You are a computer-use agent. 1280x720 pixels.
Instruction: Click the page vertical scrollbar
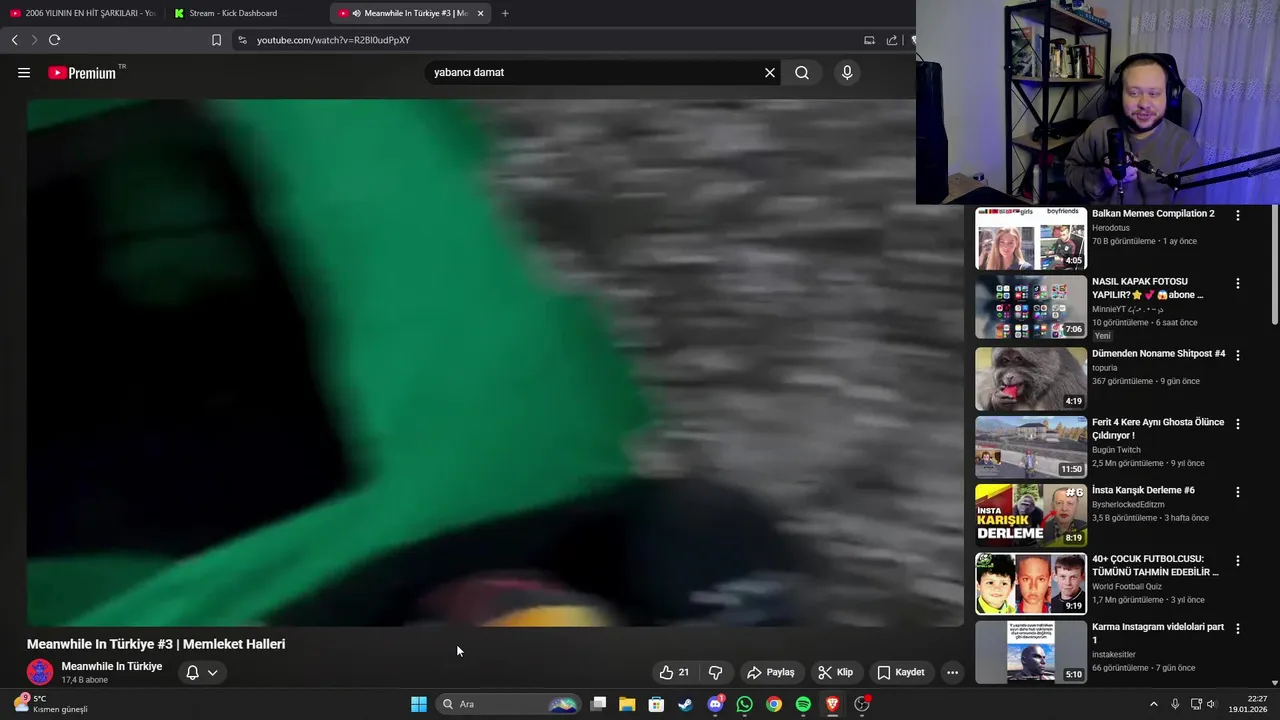click(x=1275, y=265)
